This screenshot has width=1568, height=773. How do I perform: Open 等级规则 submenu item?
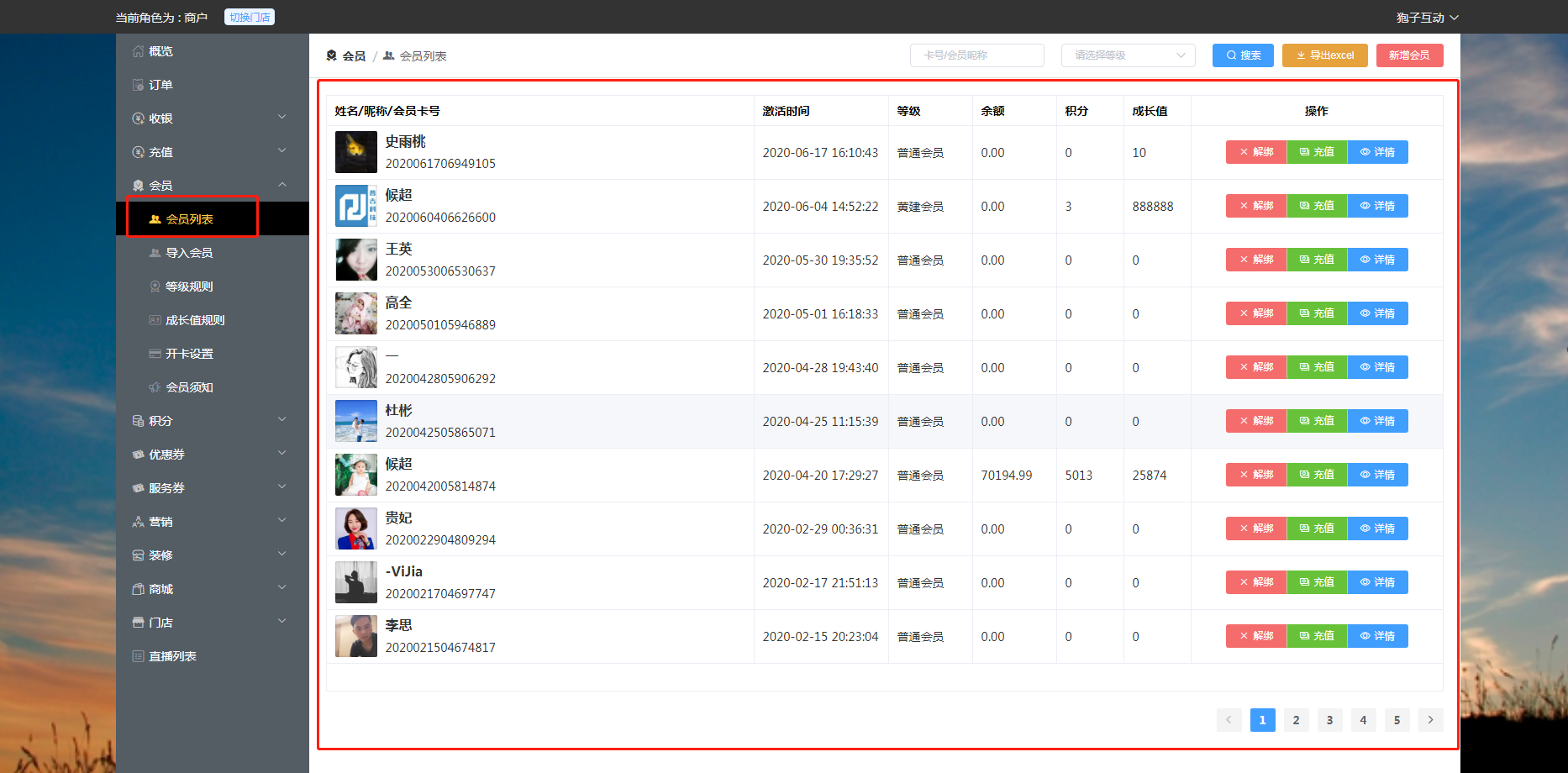pos(212,287)
